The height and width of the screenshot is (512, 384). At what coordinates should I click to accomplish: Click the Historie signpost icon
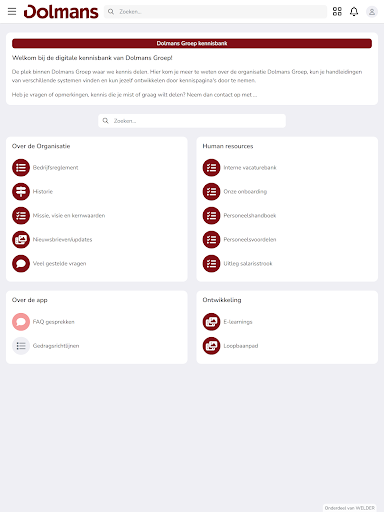click(21, 191)
